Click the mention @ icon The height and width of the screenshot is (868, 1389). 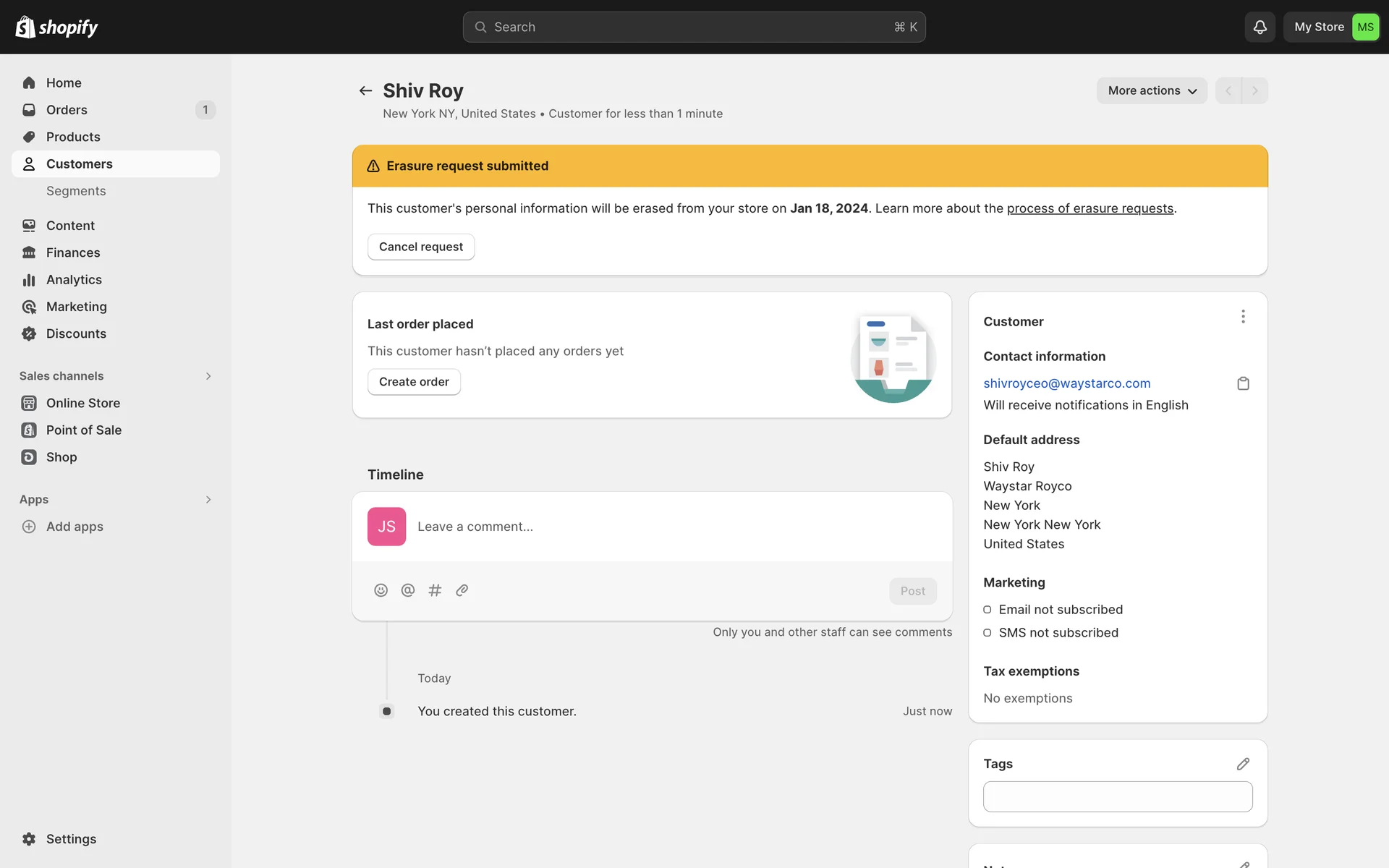pyautogui.click(x=408, y=590)
